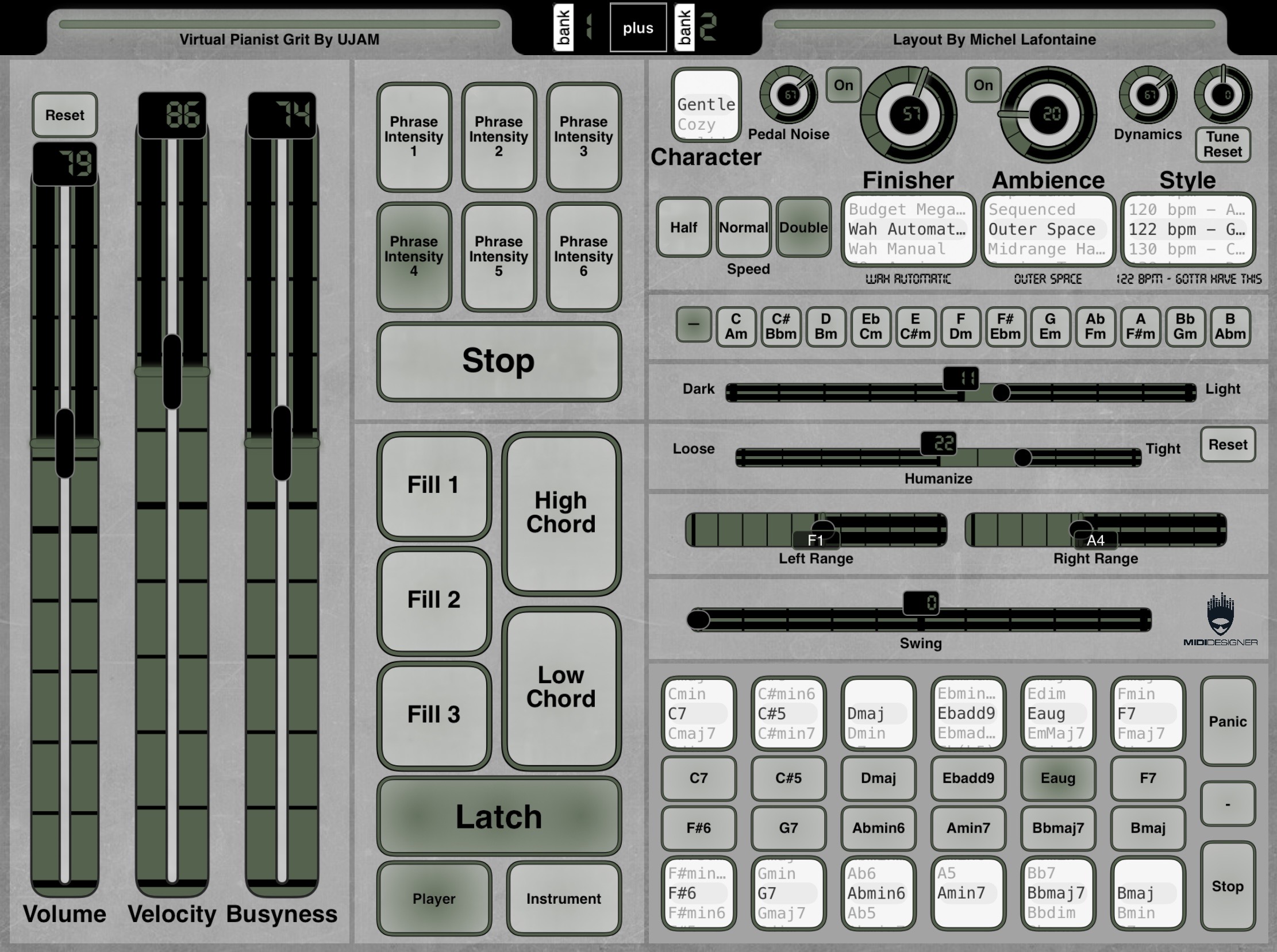The height and width of the screenshot is (952, 1277).
Task: Open the Character picker showing Gentle
Action: click(706, 105)
